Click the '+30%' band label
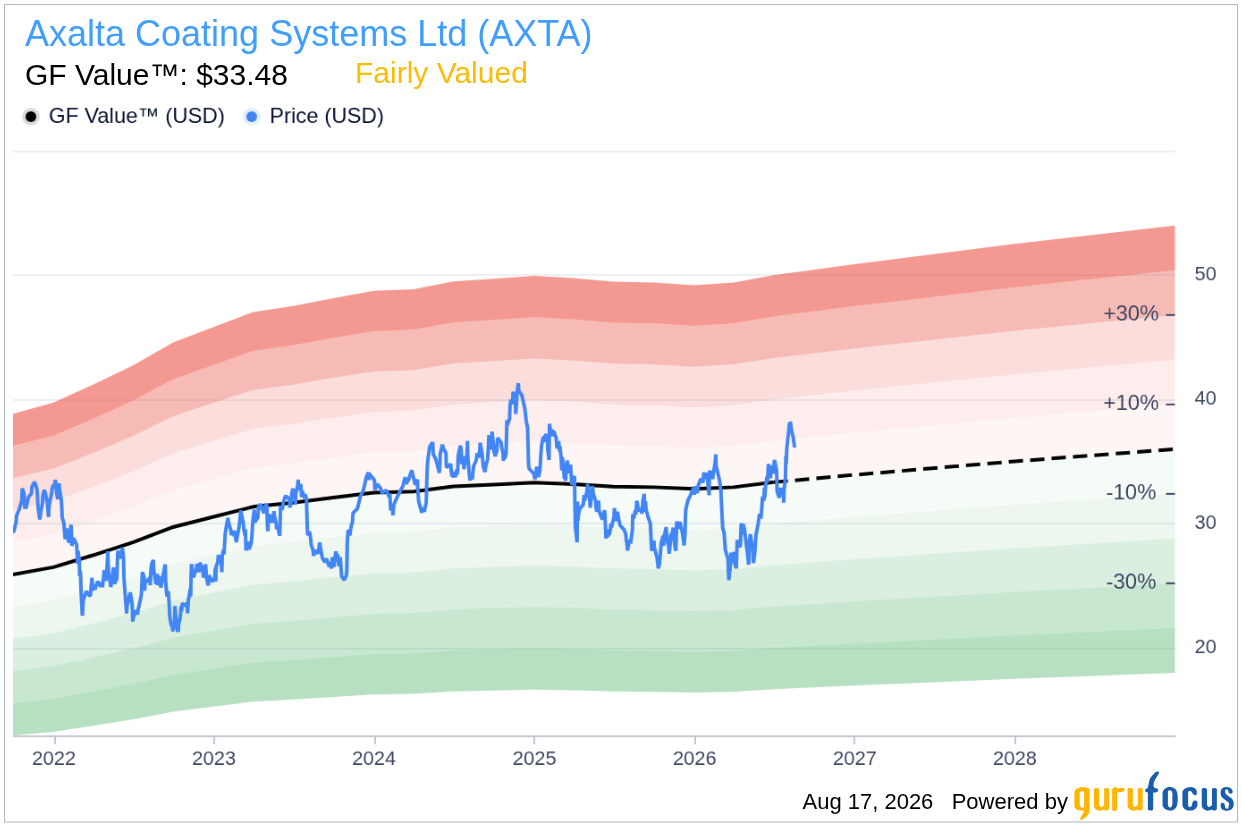The height and width of the screenshot is (826, 1242). [1131, 314]
